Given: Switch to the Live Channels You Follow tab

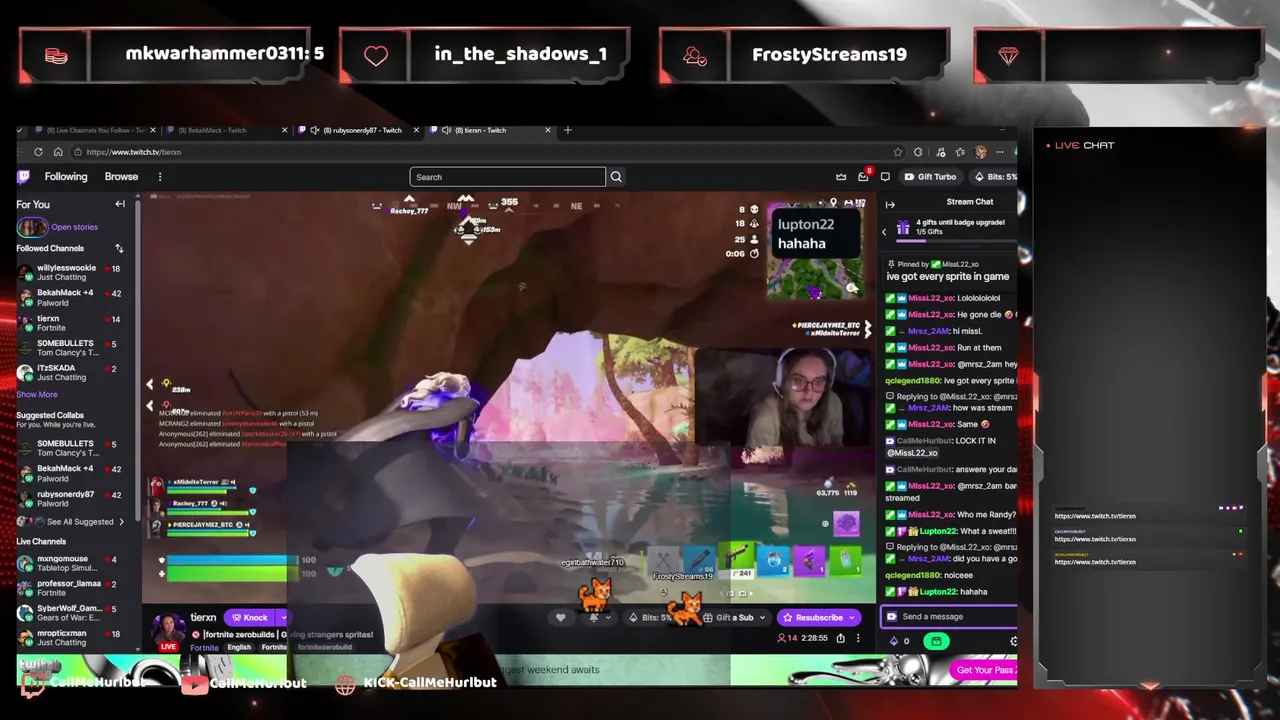Looking at the screenshot, I should click(x=94, y=130).
